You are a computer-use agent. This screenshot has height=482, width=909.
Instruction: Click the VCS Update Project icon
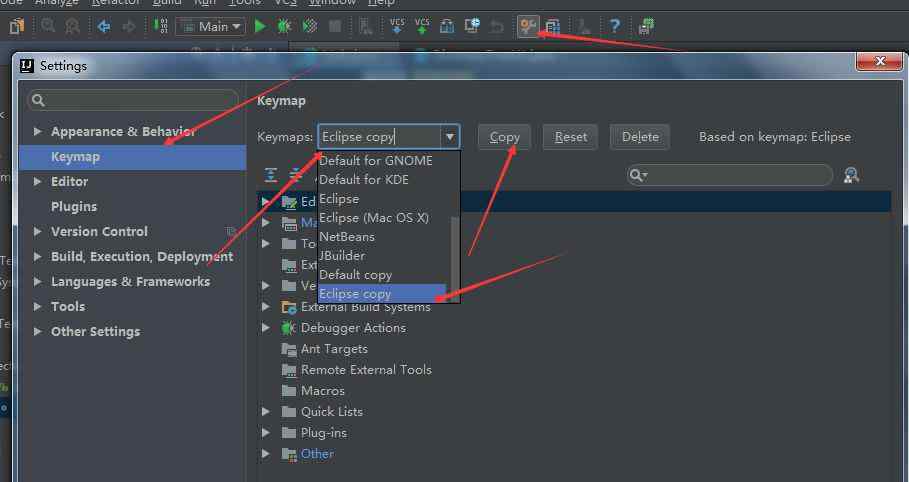(397, 26)
